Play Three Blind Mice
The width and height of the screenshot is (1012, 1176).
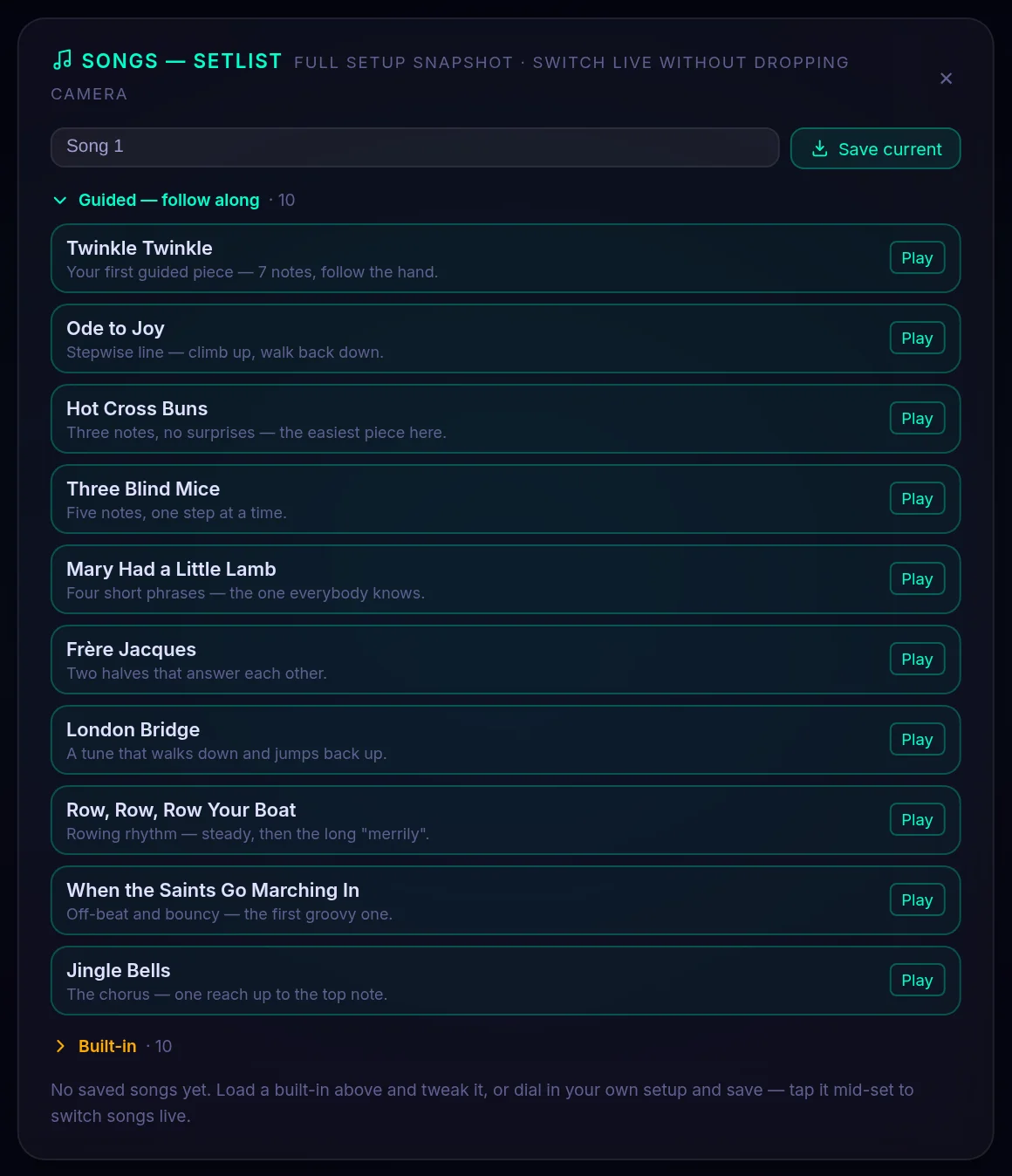917,499
